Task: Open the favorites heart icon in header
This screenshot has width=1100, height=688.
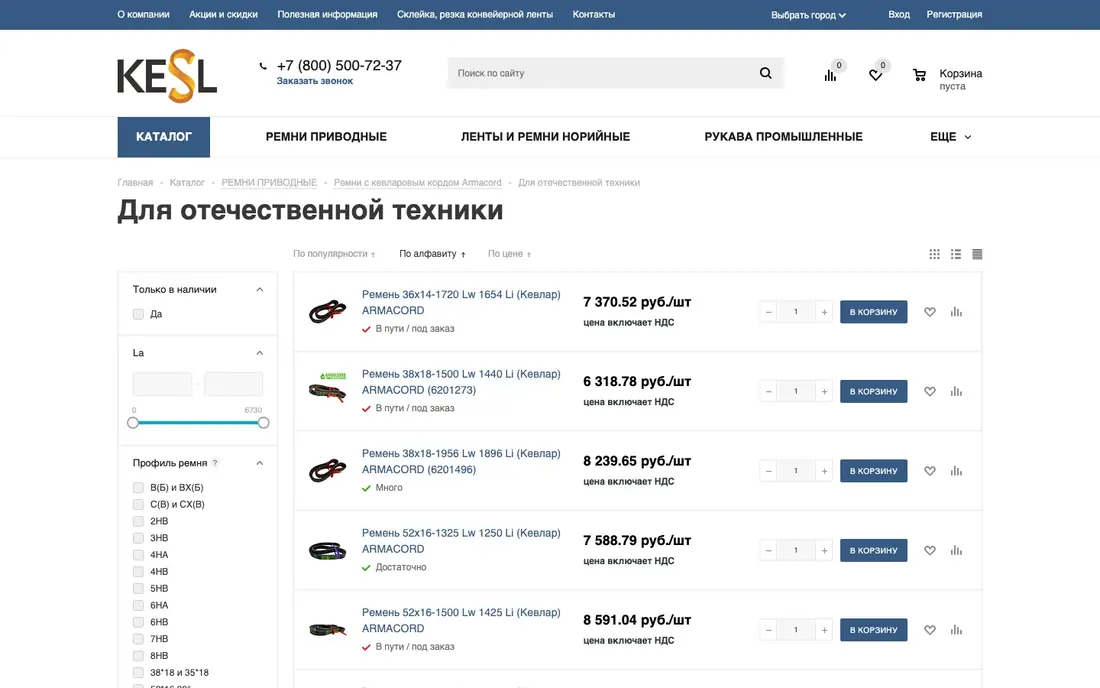Action: click(876, 75)
